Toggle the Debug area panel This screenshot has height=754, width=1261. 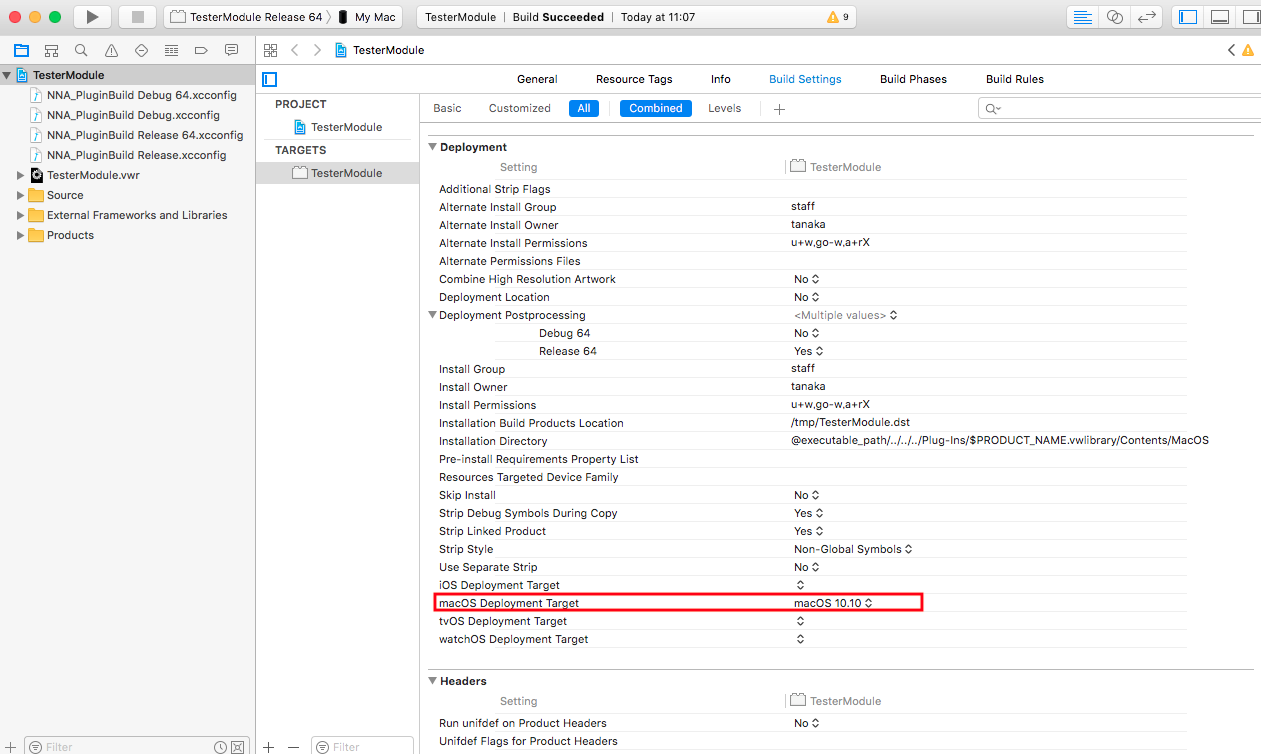(1219, 17)
